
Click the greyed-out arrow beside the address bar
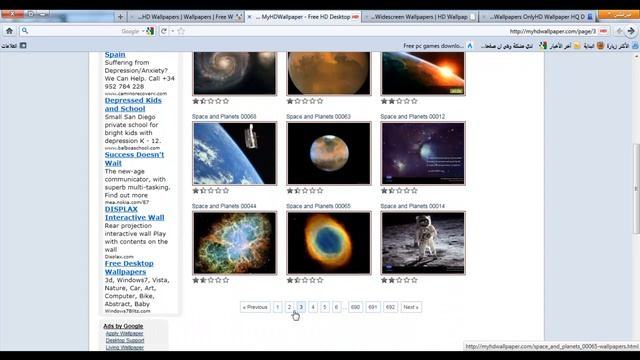619,31
